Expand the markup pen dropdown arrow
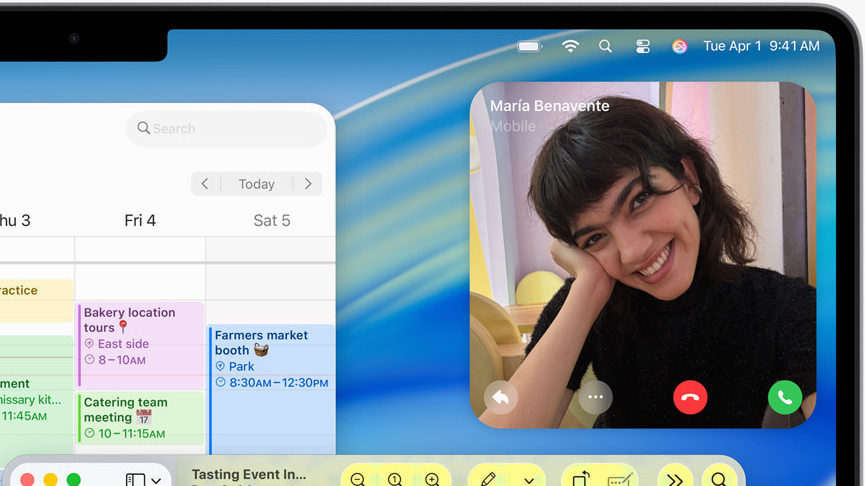This screenshot has width=865, height=486. click(x=528, y=479)
